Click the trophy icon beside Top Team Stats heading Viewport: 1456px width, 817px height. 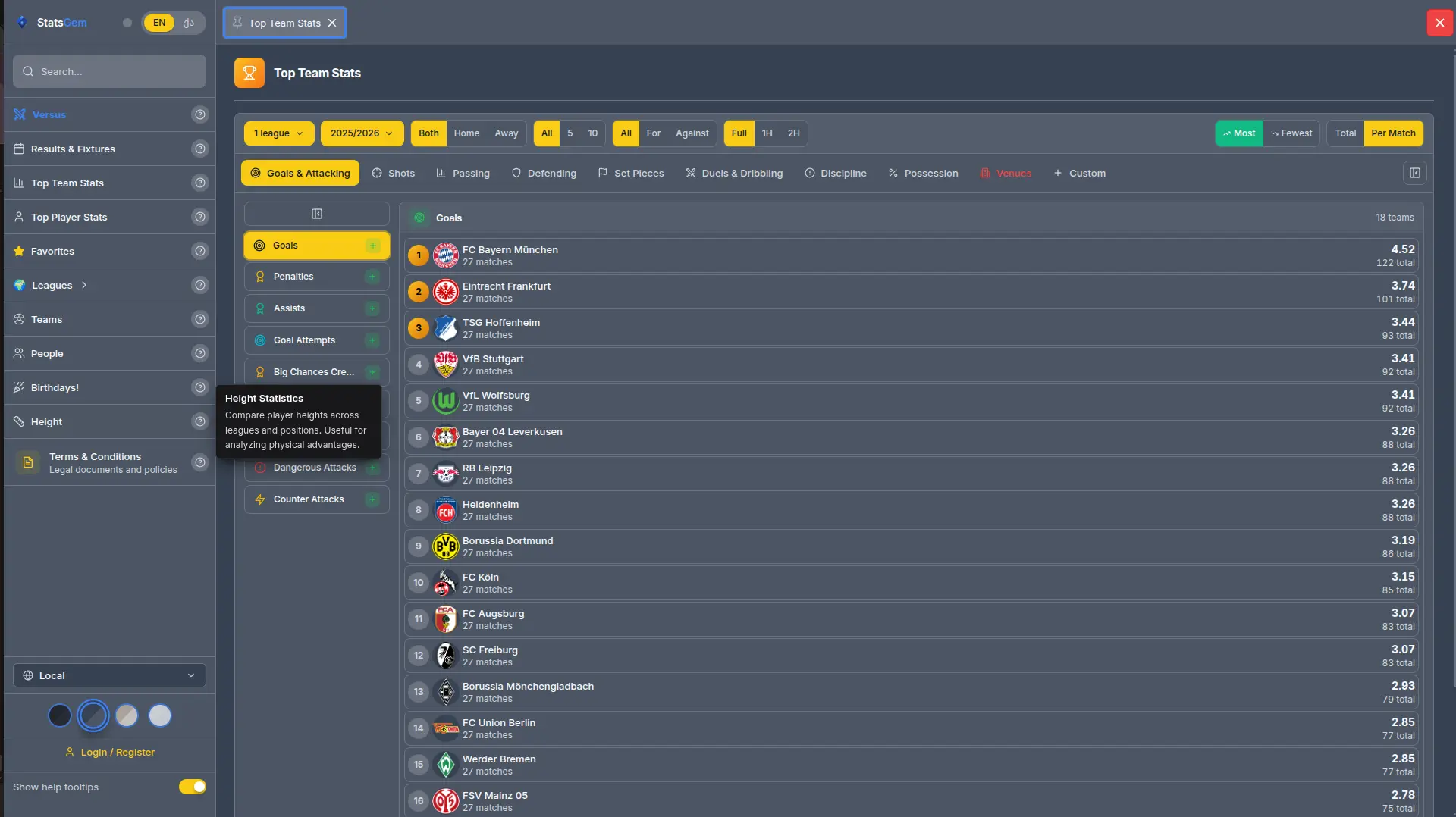(x=249, y=73)
